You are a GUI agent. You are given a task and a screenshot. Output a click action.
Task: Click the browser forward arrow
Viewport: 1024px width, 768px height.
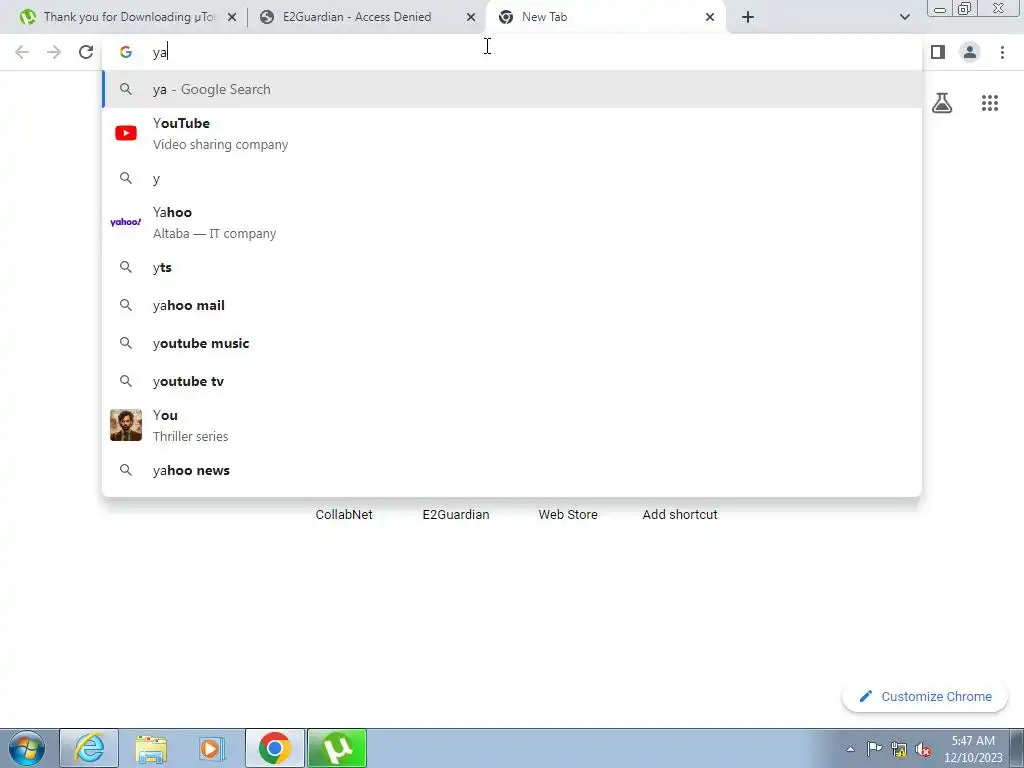click(54, 52)
